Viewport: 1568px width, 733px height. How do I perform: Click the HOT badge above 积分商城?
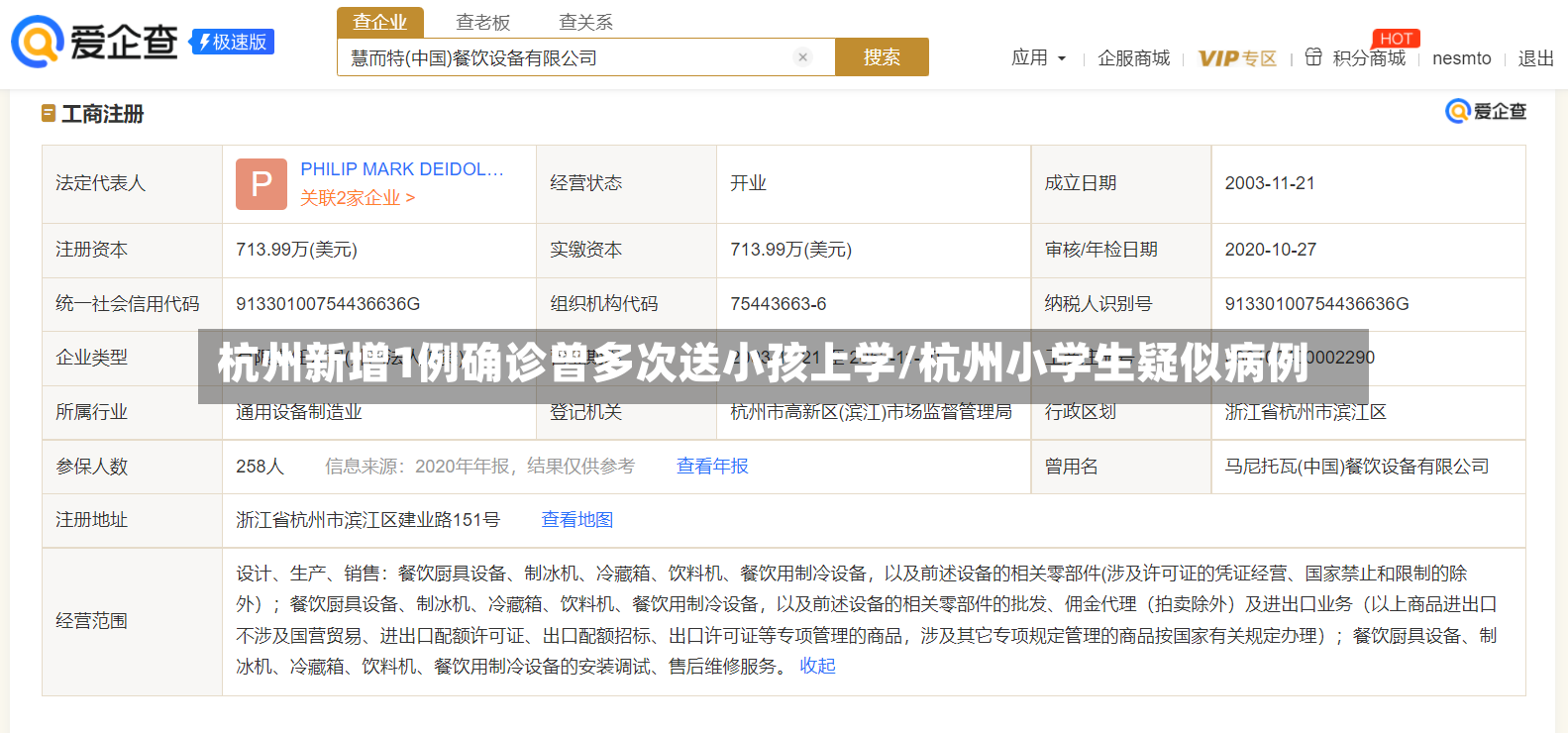1396,39
